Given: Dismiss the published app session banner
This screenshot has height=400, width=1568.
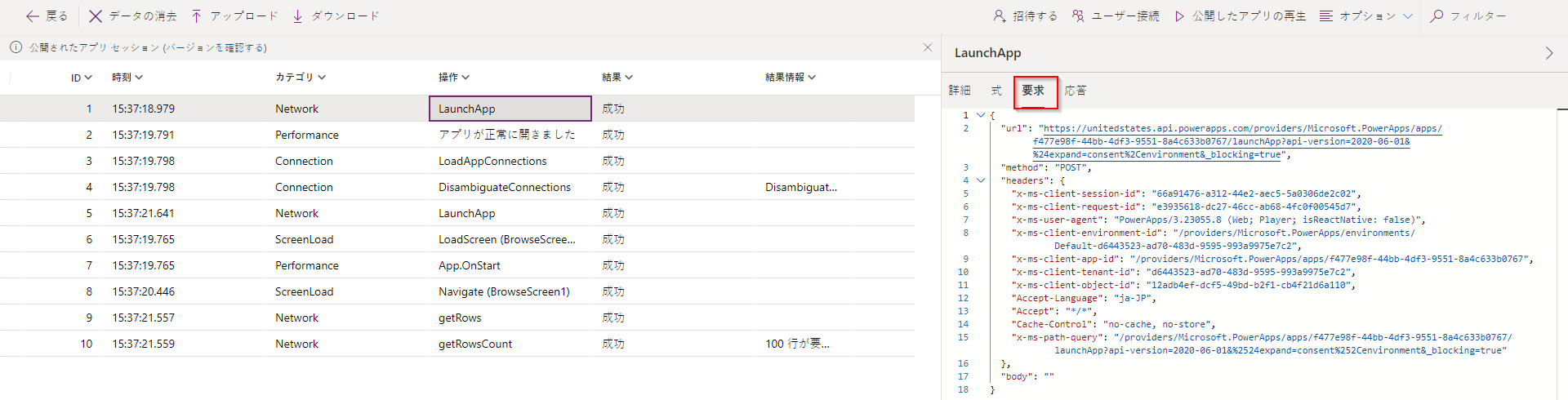Looking at the screenshot, I should pos(928,47).
